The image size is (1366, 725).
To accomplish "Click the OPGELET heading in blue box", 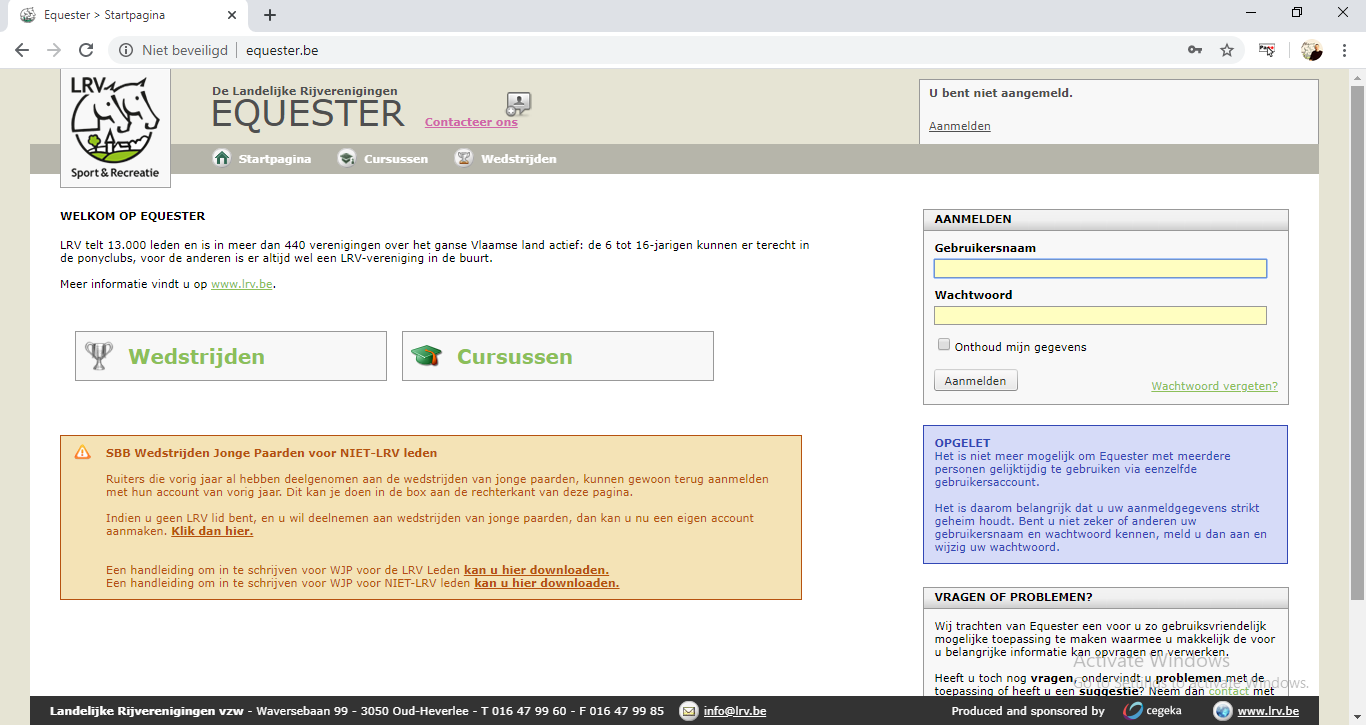I will tap(962, 443).
